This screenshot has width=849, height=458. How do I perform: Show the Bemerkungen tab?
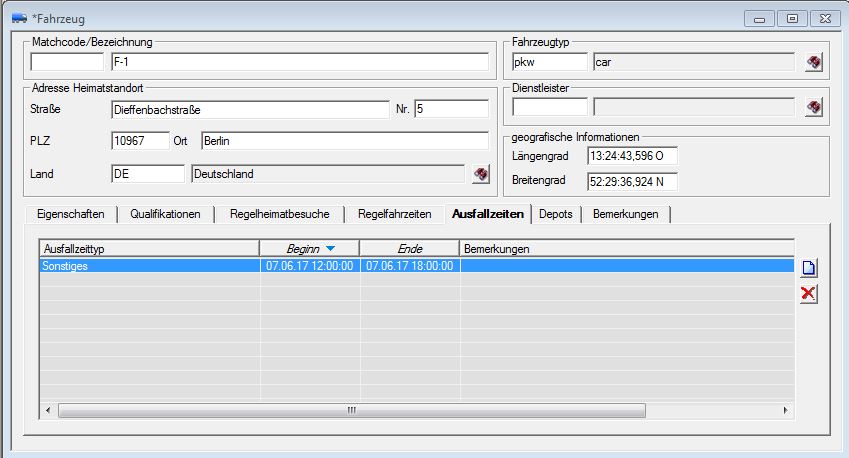point(626,214)
